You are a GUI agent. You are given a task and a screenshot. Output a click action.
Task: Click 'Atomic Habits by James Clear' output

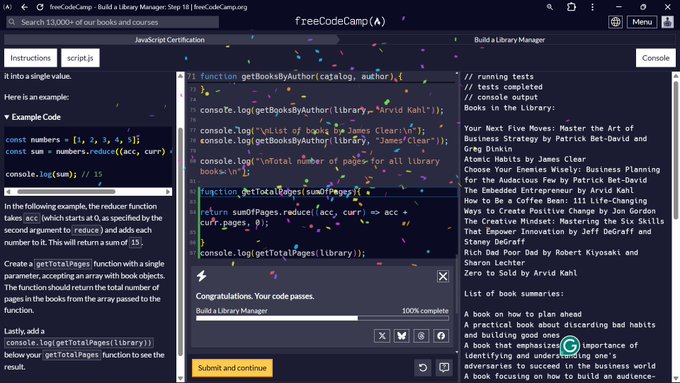click(x=525, y=159)
